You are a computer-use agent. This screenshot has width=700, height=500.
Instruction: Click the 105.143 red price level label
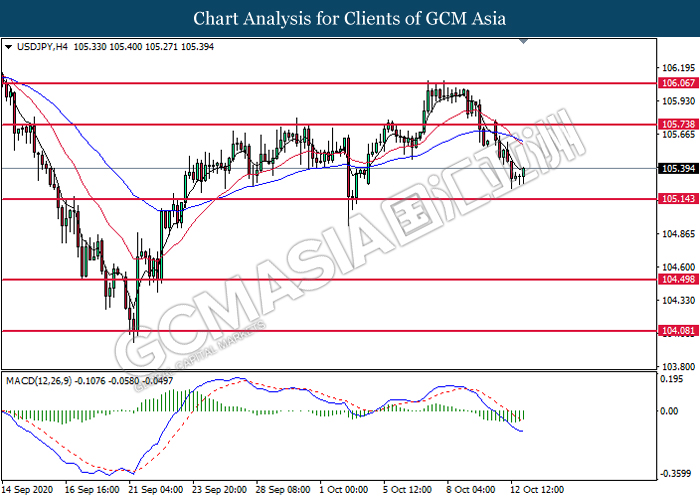pyautogui.click(x=678, y=199)
